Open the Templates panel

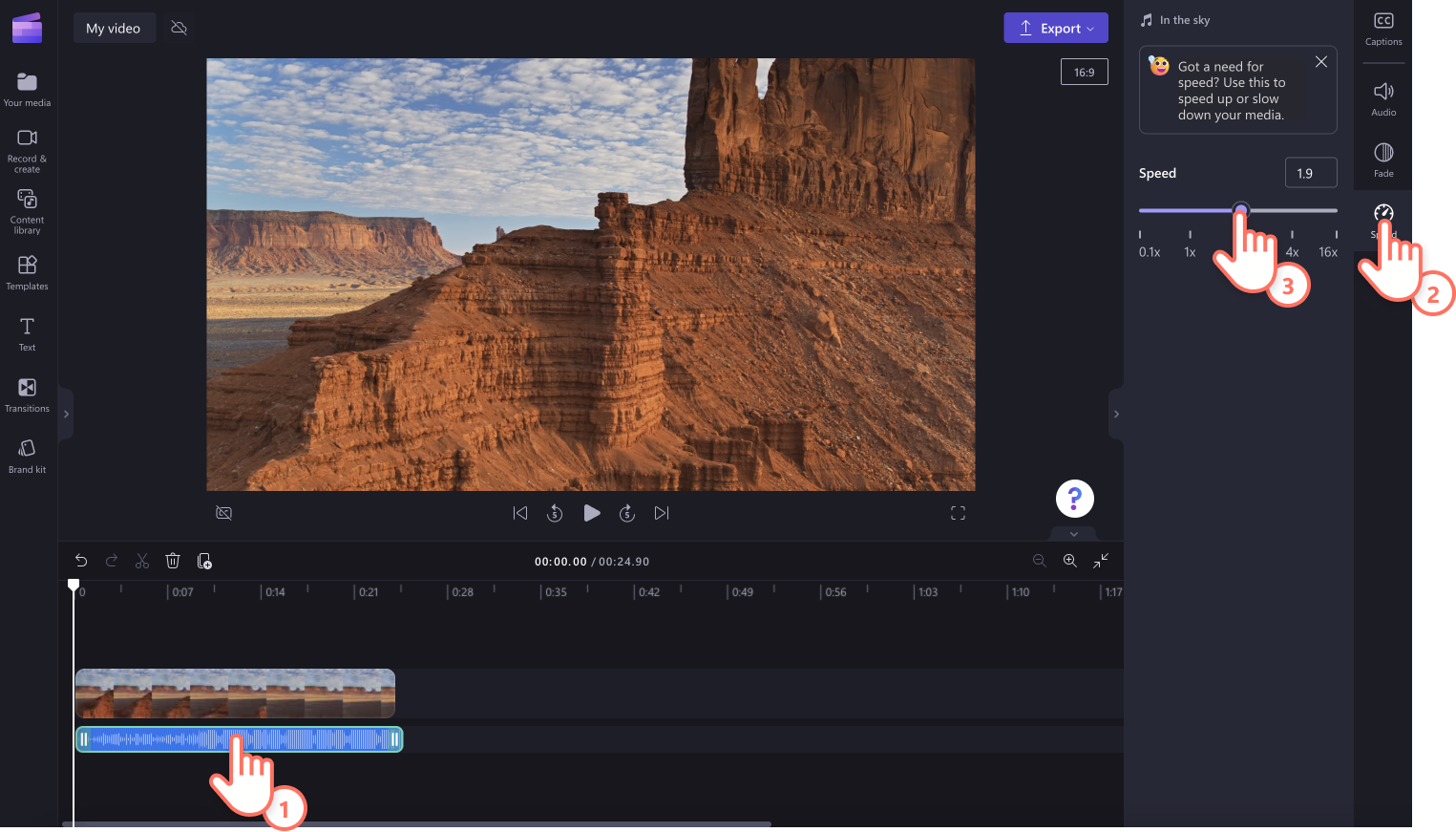[x=27, y=272]
